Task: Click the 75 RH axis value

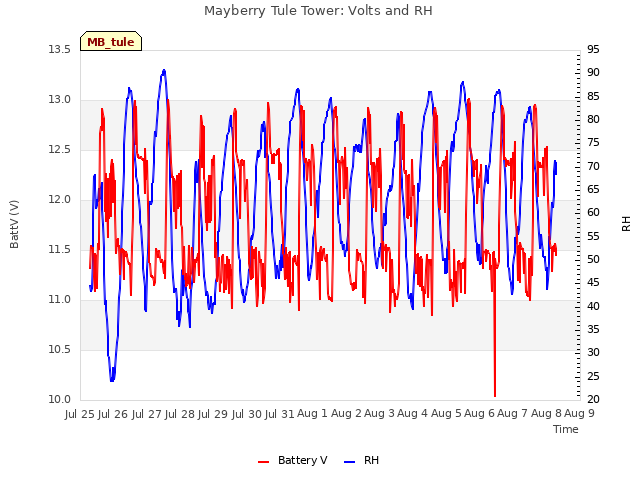Action: click(x=593, y=143)
